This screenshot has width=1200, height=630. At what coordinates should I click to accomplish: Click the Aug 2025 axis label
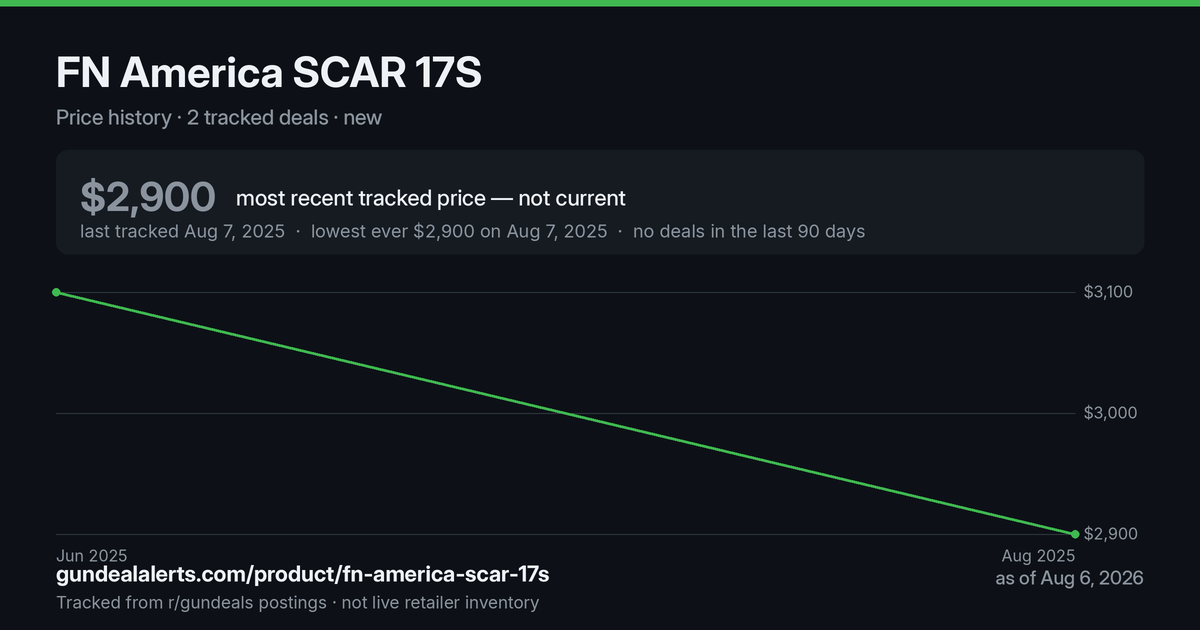click(1038, 555)
